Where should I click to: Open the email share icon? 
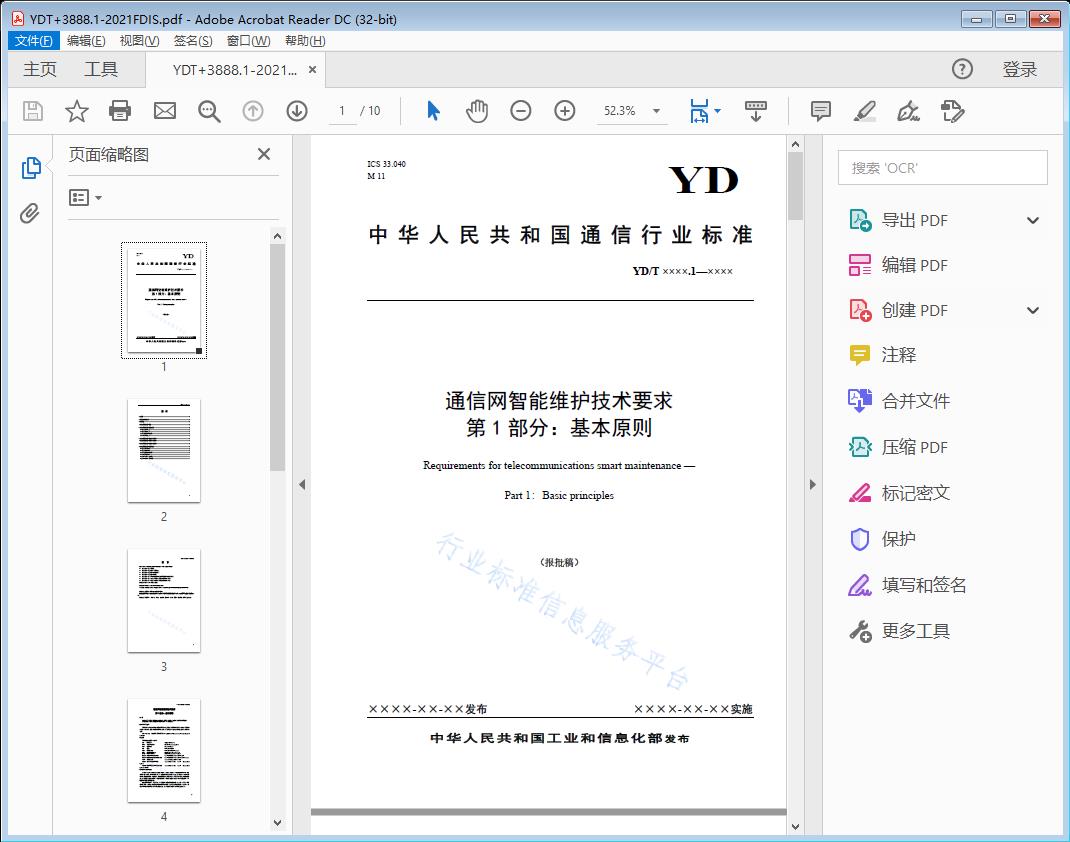pyautogui.click(x=164, y=111)
